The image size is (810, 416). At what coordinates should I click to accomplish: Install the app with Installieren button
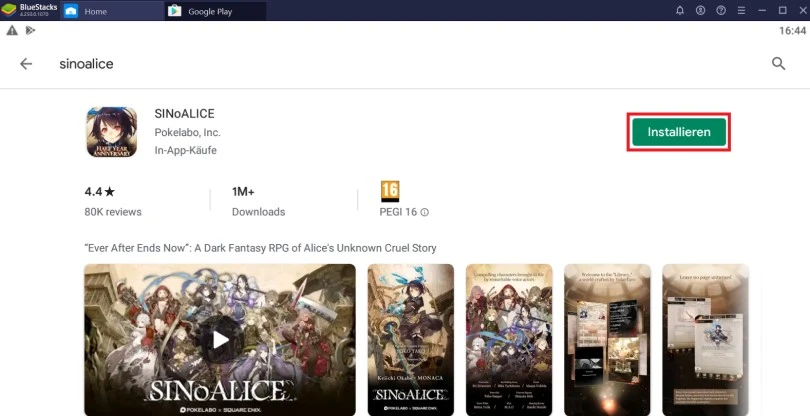pos(679,132)
